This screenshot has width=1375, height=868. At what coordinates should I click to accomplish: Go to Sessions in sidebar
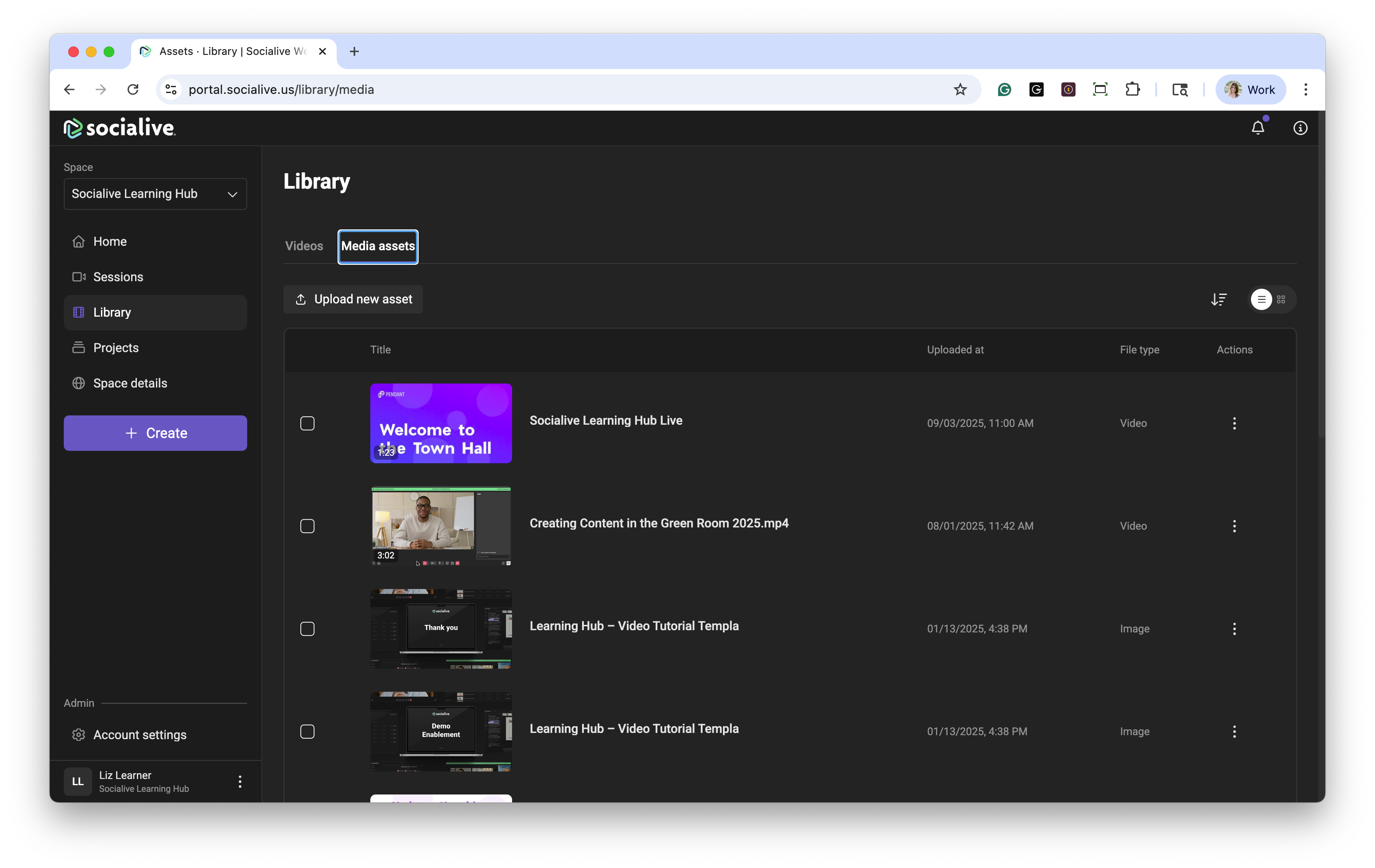pyautogui.click(x=118, y=277)
